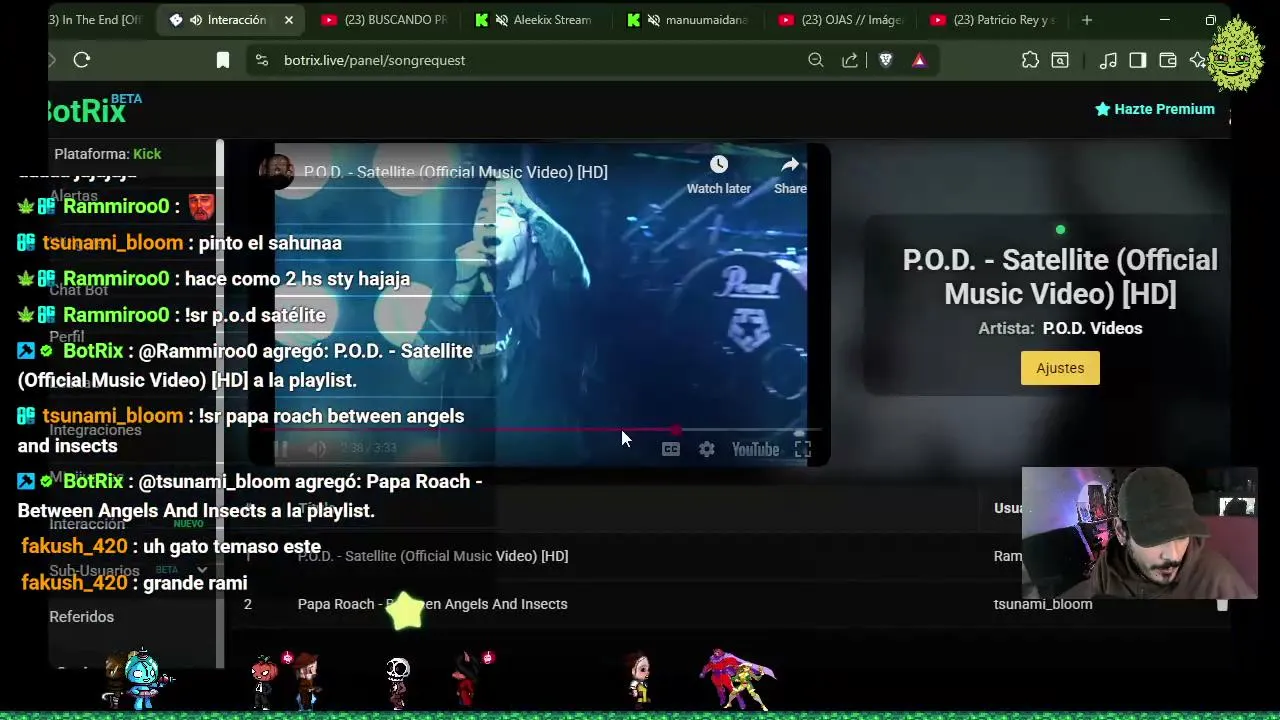Switch to the In The End tab
The height and width of the screenshot is (720, 1280).
[96, 20]
